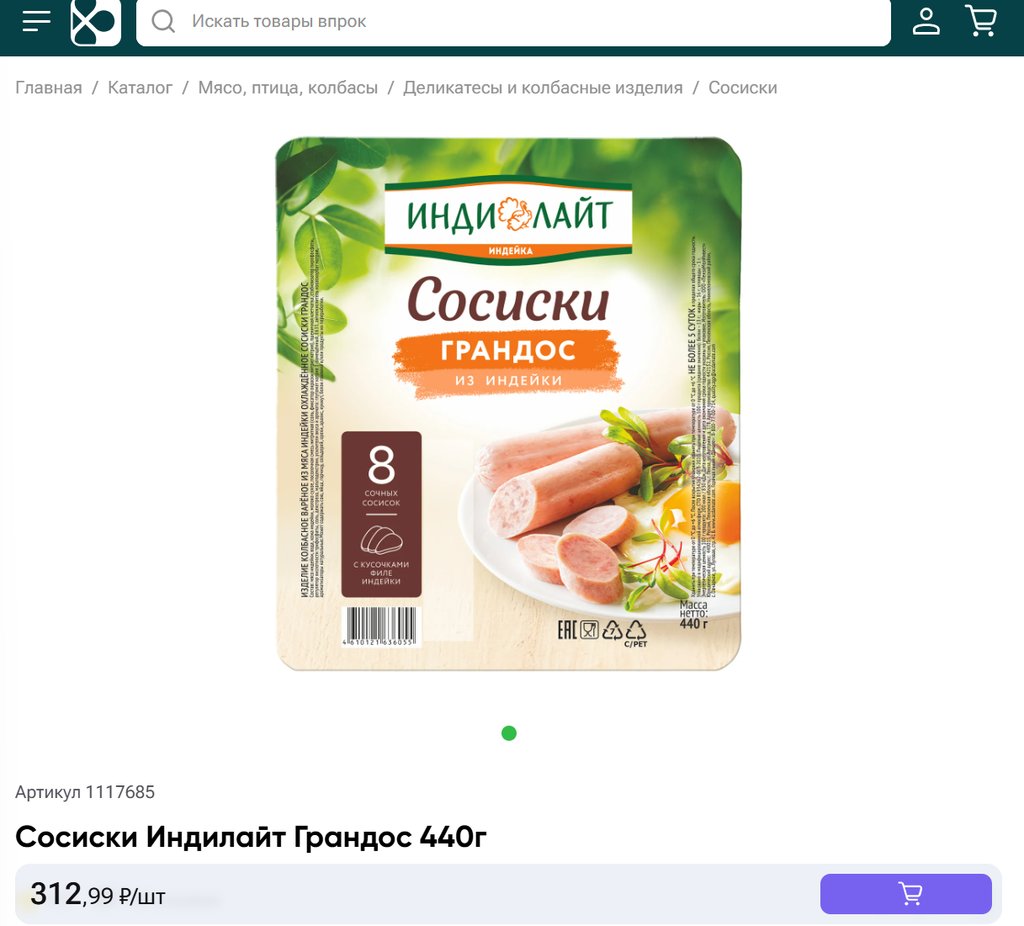Viewport: 1024px width, 926px height.
Task: Open the hamburger menu
Action: [37, 22]
